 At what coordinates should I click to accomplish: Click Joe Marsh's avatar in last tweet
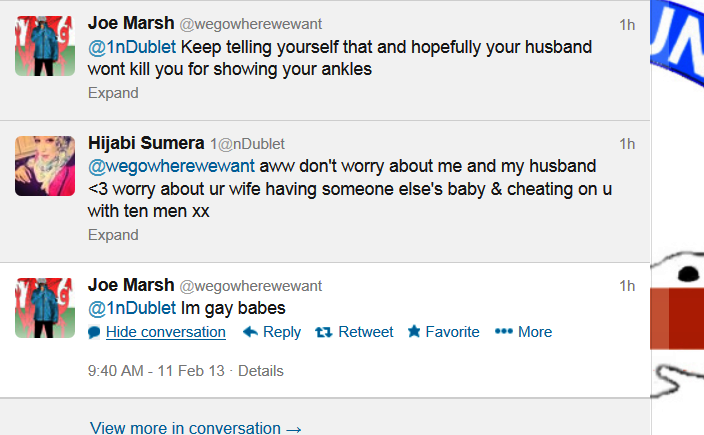[x=45, y=307]
